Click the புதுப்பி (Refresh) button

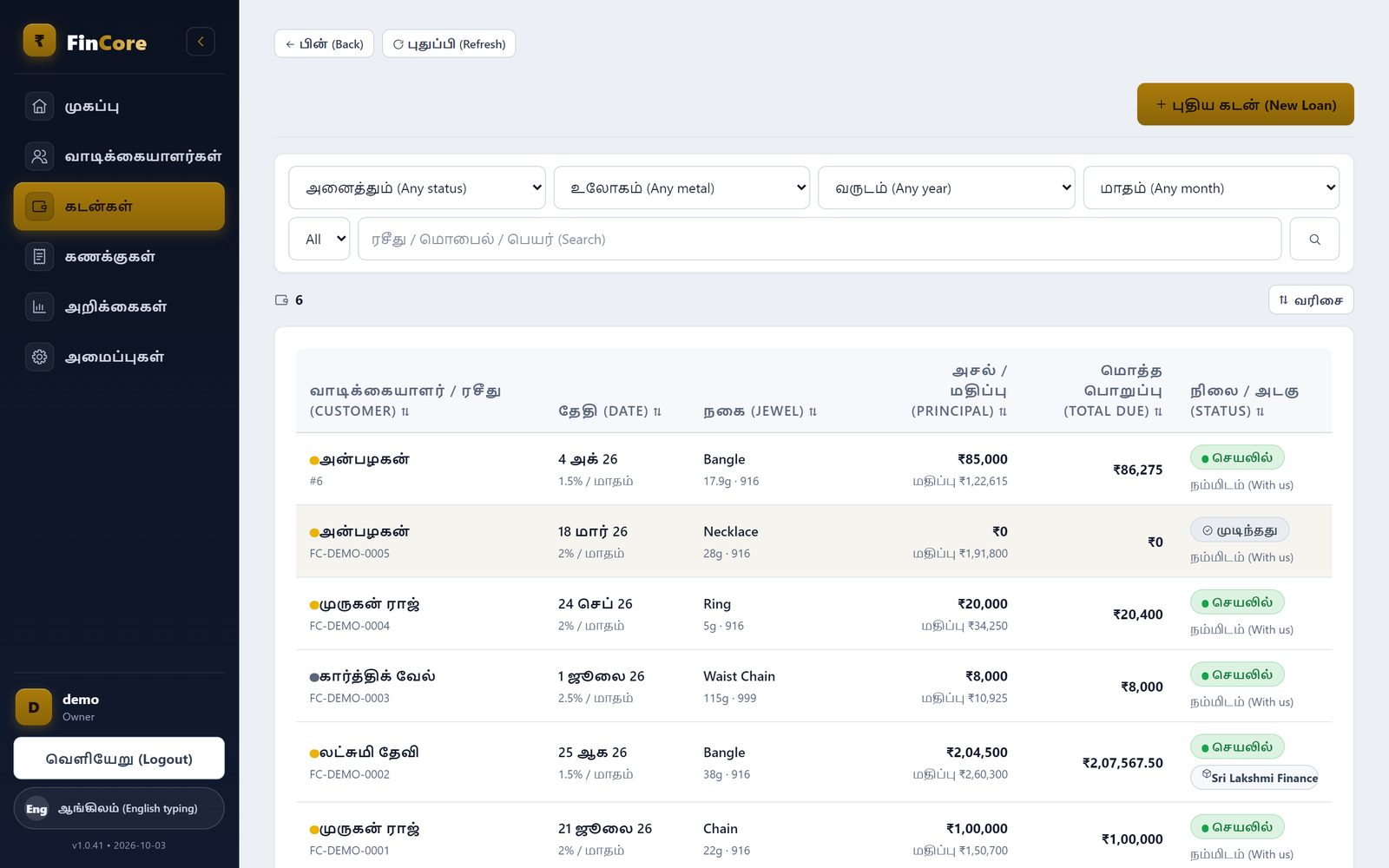pos(449,44)
